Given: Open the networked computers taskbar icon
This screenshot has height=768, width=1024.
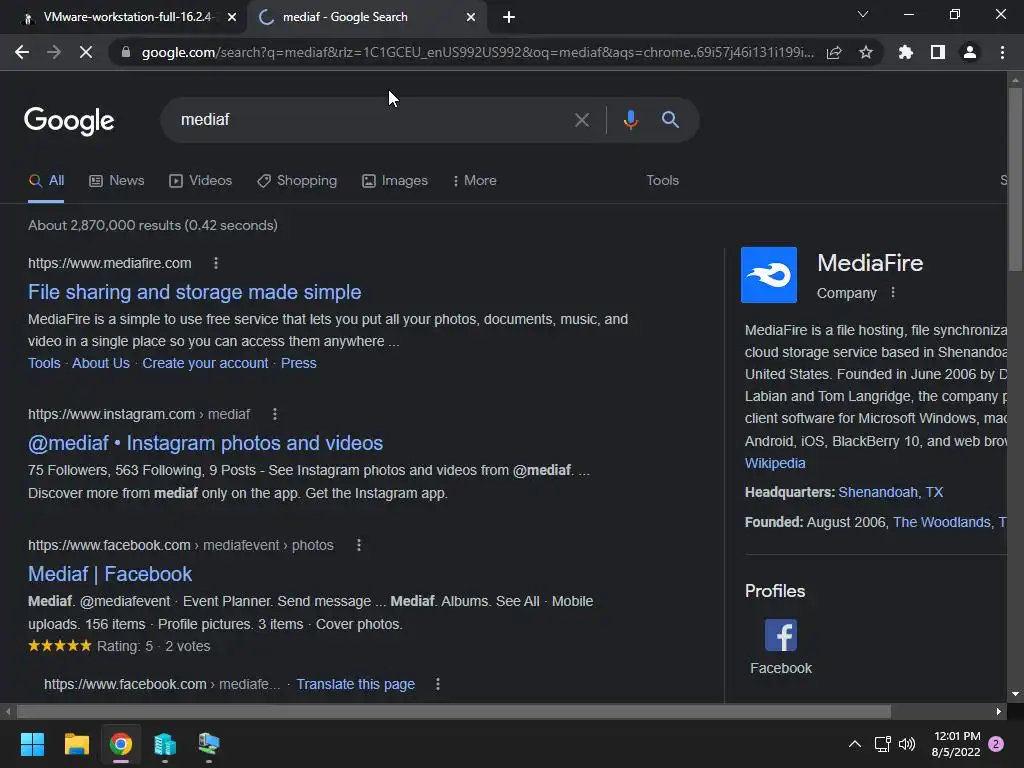Looking at the screenshot, I should pyautogui.click(x=208, y=744).
